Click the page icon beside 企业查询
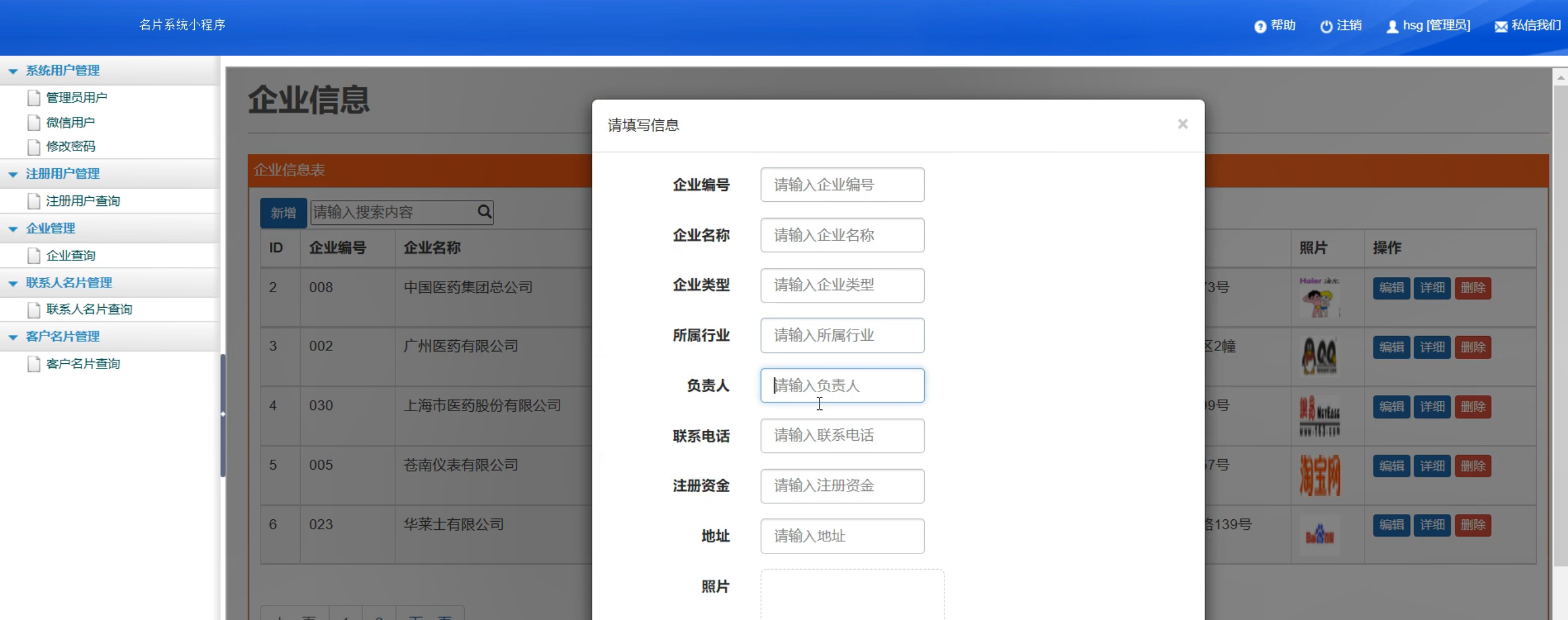1568x620 pixels. pyautogui.click(x=34, y=256)
